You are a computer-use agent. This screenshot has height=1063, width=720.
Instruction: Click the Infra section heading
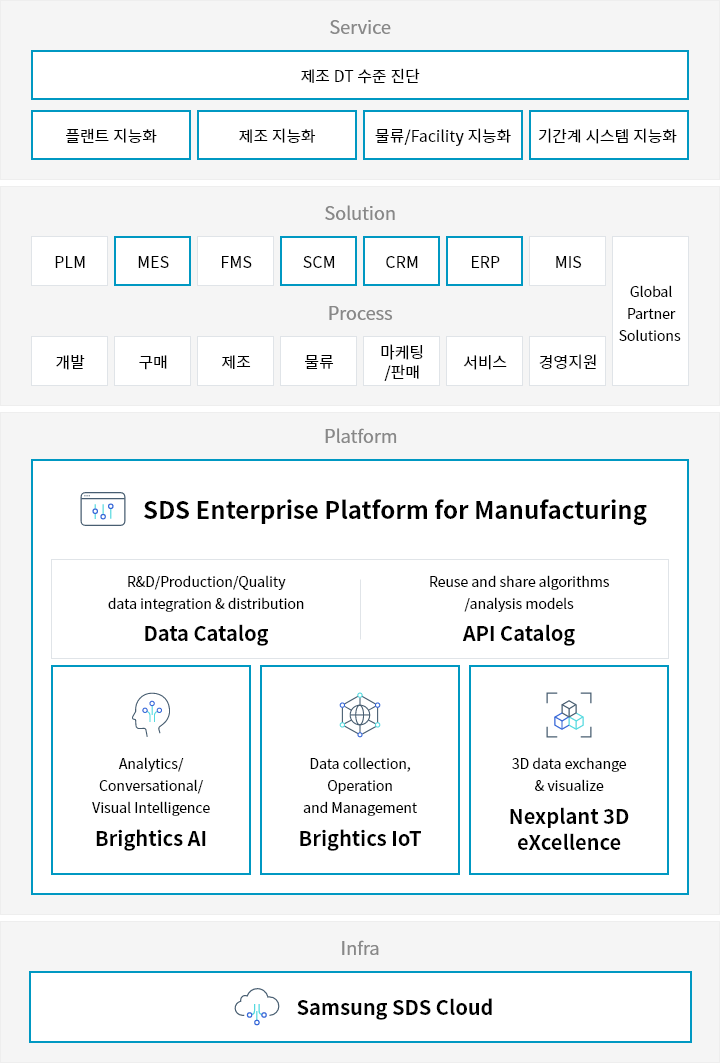pyautogui.click(x=360, y=948)
